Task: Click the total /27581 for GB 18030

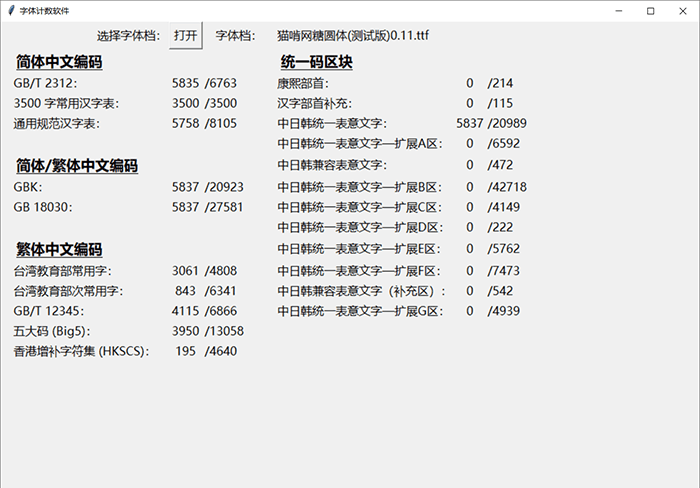Action: pyautogui.click(x=224, y=207)
